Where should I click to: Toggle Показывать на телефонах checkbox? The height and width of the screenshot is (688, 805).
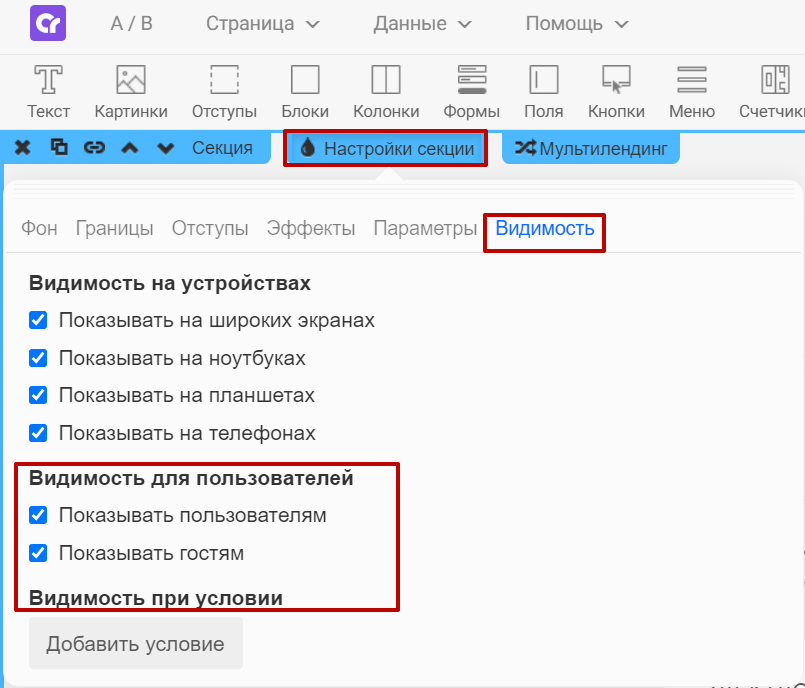point(38,433)
